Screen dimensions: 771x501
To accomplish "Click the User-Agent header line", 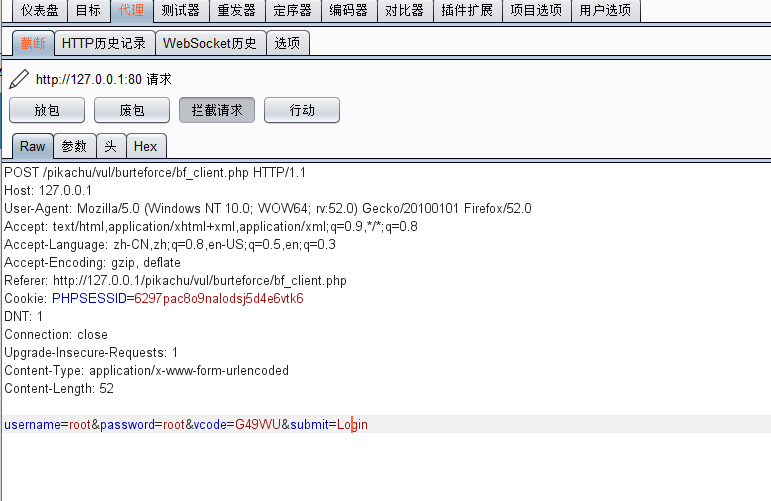I will [x=268, y=208].
